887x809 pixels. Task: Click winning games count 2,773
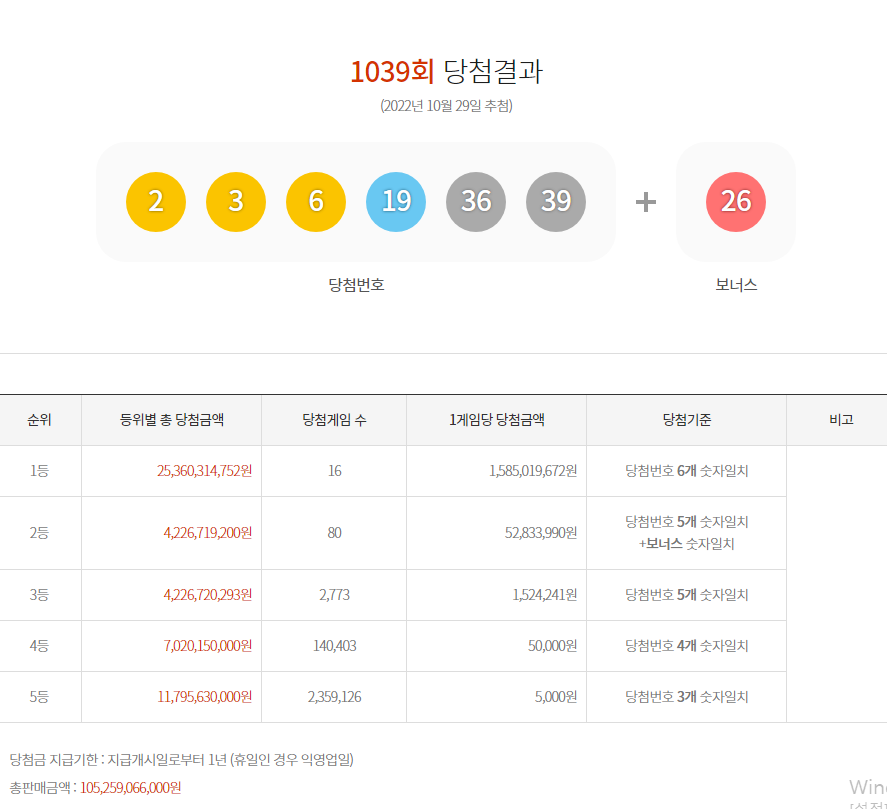(x=334, y=595)
